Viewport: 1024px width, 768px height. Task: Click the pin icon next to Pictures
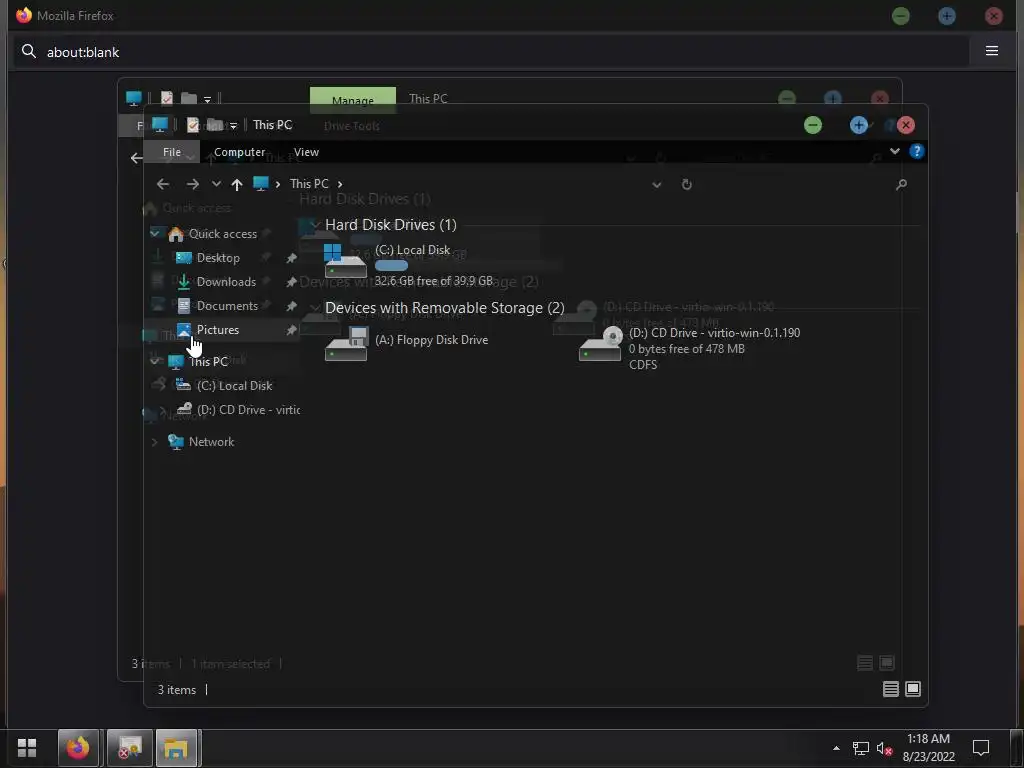291,330
